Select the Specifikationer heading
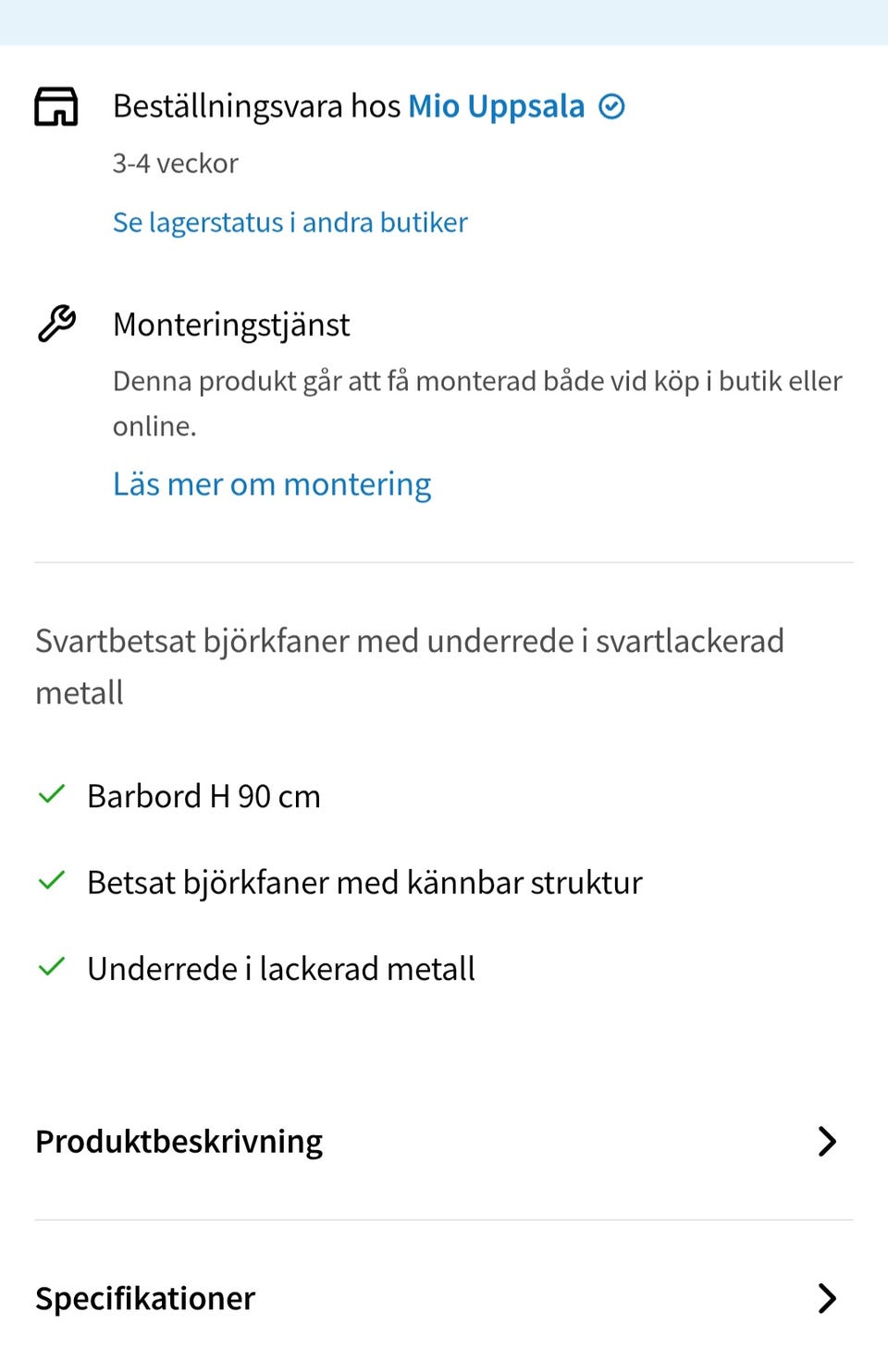This screenshot has width=888, height=1372. 144,1298
